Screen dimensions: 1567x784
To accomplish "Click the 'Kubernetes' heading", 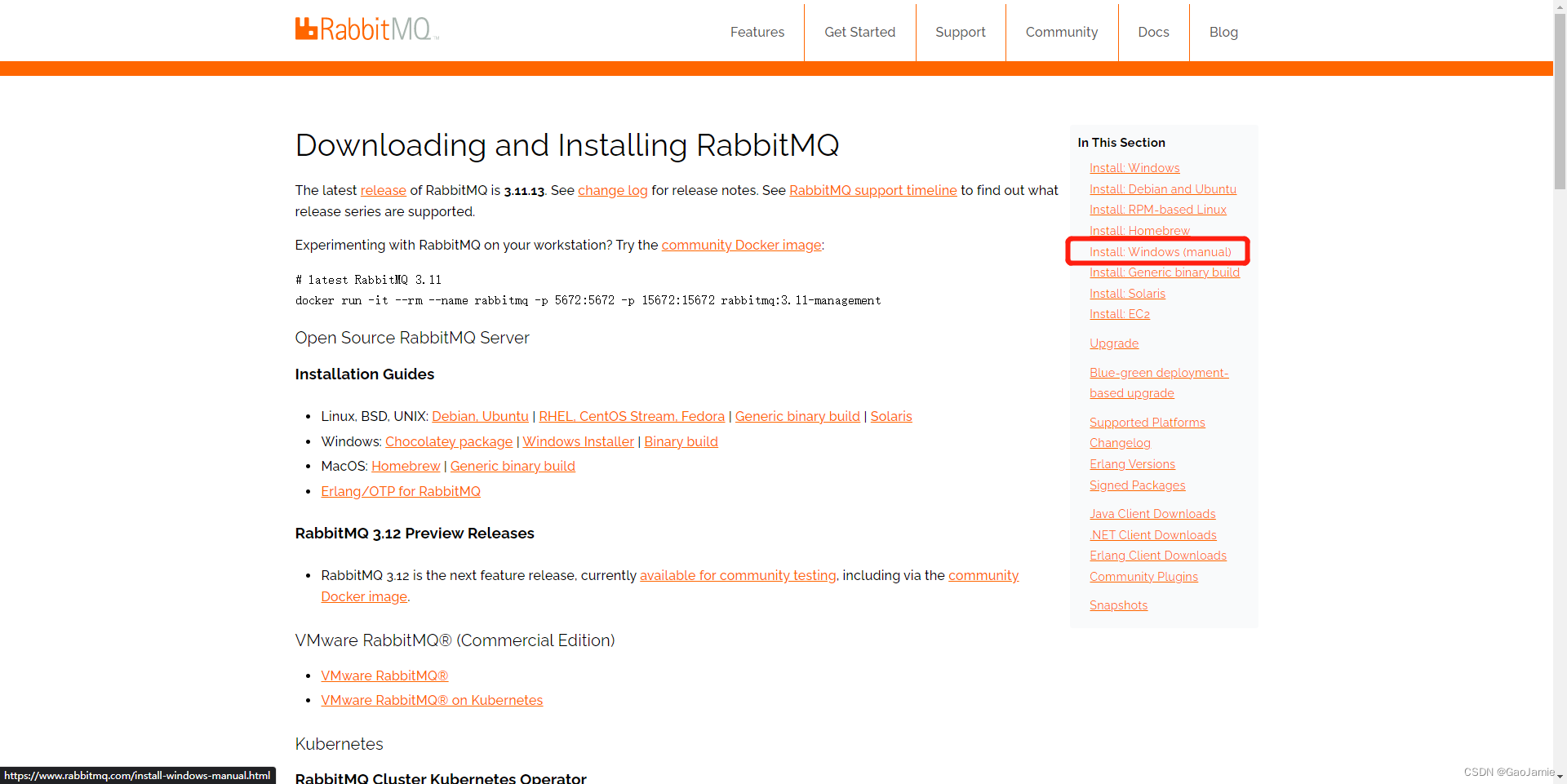I will [339, 744].
